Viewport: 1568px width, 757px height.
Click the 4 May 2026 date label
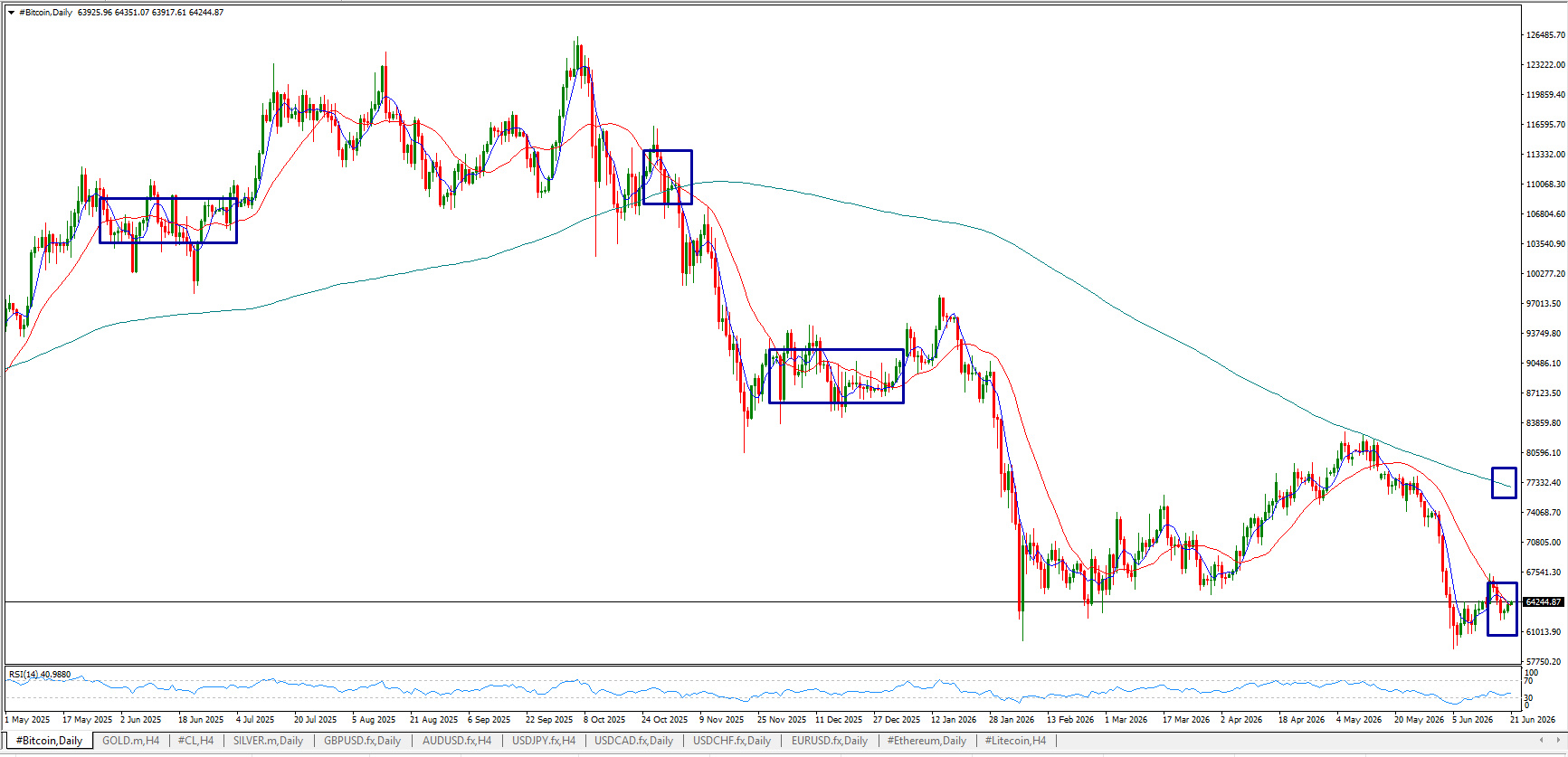point(1359,720)
